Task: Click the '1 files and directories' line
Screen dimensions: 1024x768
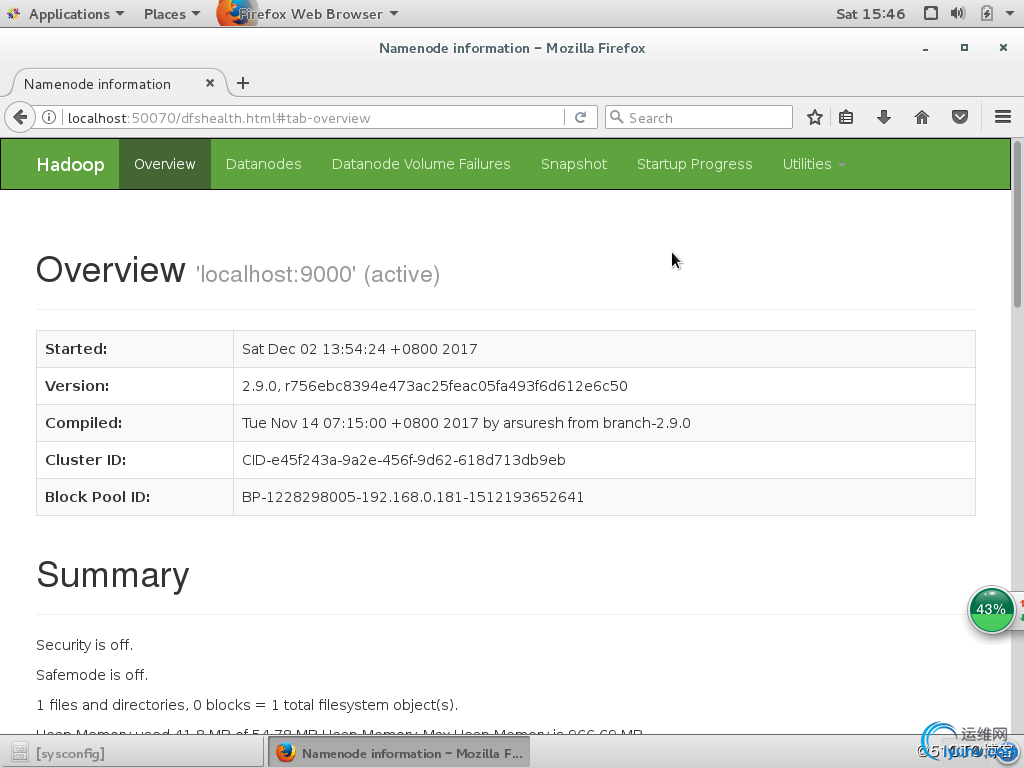Action: point(247,705)
